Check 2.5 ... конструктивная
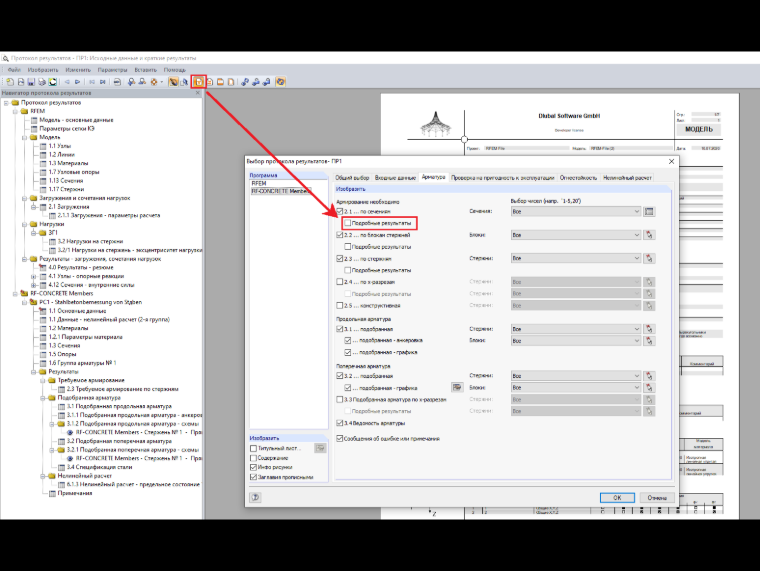This screenshot has width=760, height=571. pyautogui.click(x=340, y=305)
